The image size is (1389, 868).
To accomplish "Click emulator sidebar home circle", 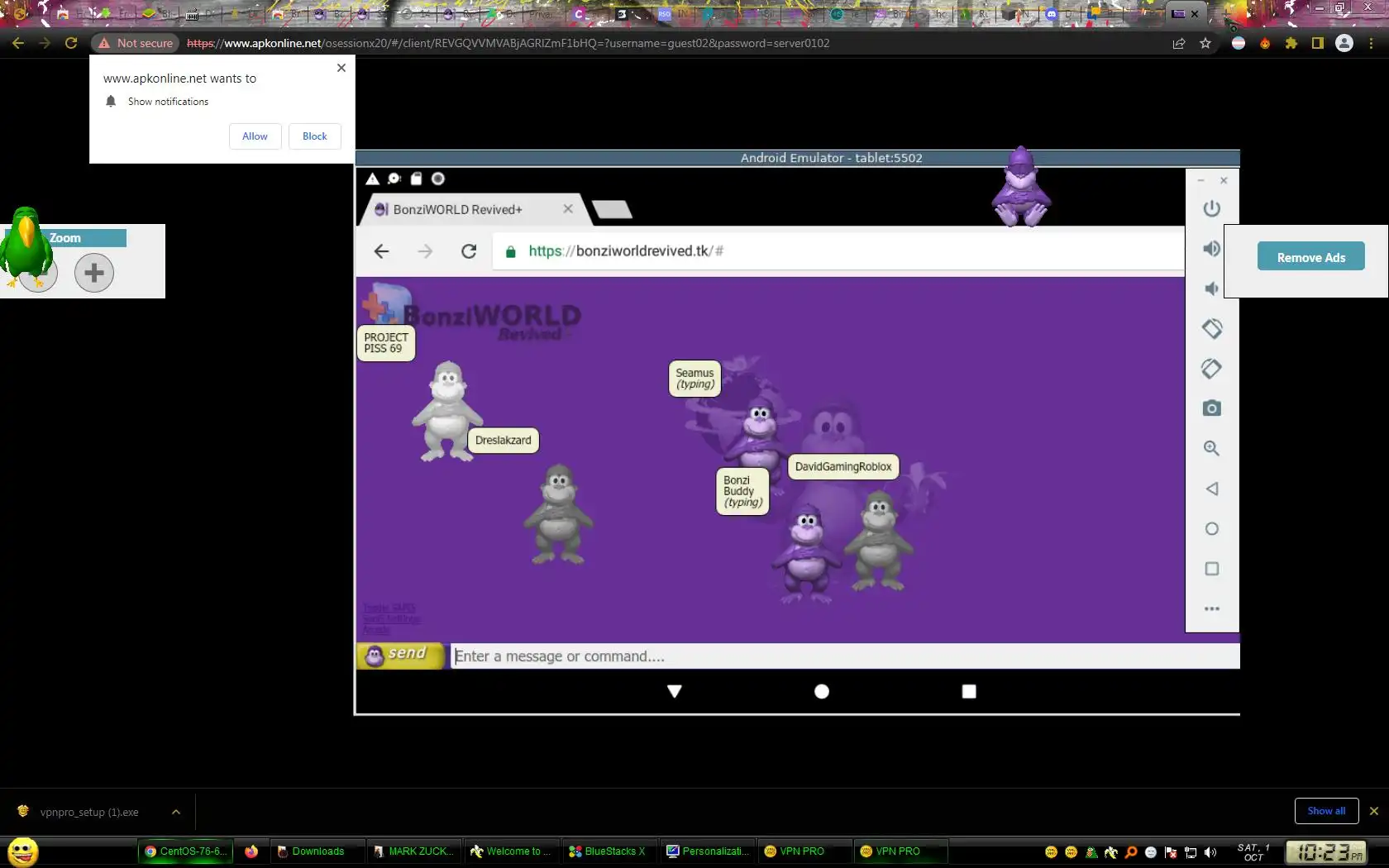I will click(x=1211, y=528).
